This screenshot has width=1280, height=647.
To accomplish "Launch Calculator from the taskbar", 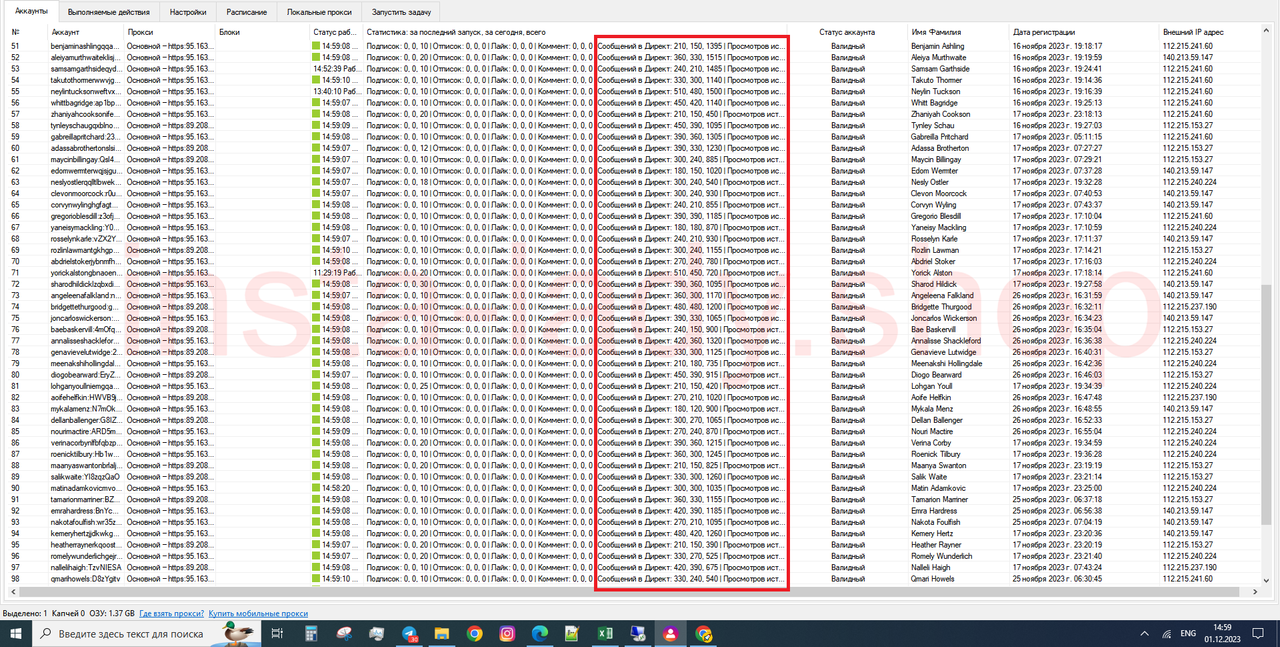I will point(311,633).
